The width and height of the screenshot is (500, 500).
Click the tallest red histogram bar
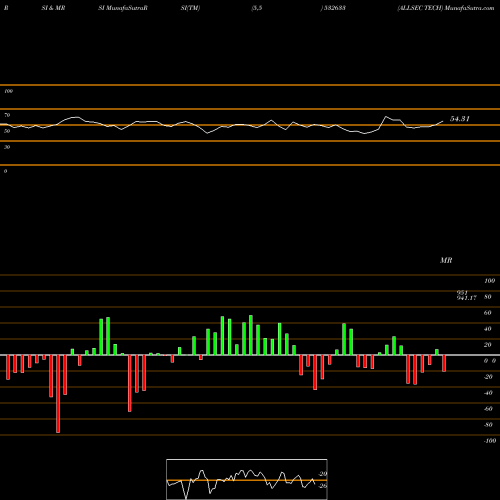click(x=58, y=394)
